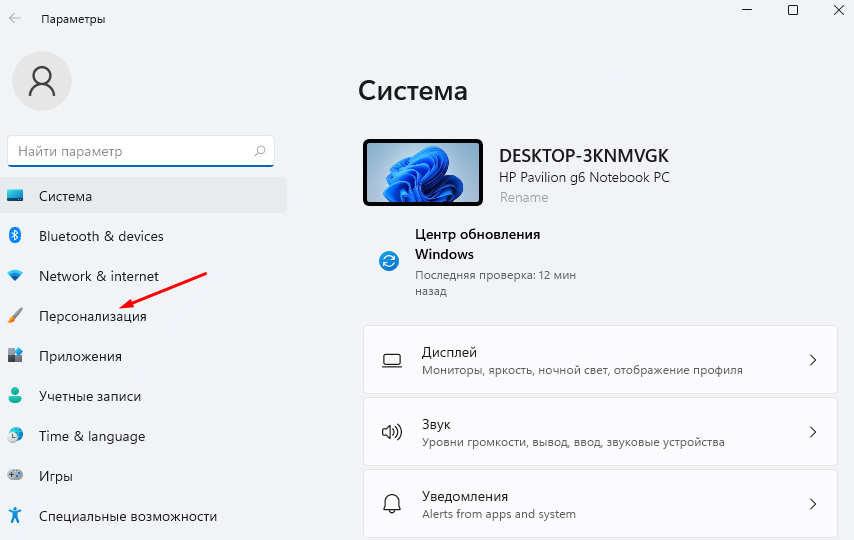The height and width of the screenshot is (540, 854).
Task: Open Центр обновления Windows
Action: tap(477, 244)
